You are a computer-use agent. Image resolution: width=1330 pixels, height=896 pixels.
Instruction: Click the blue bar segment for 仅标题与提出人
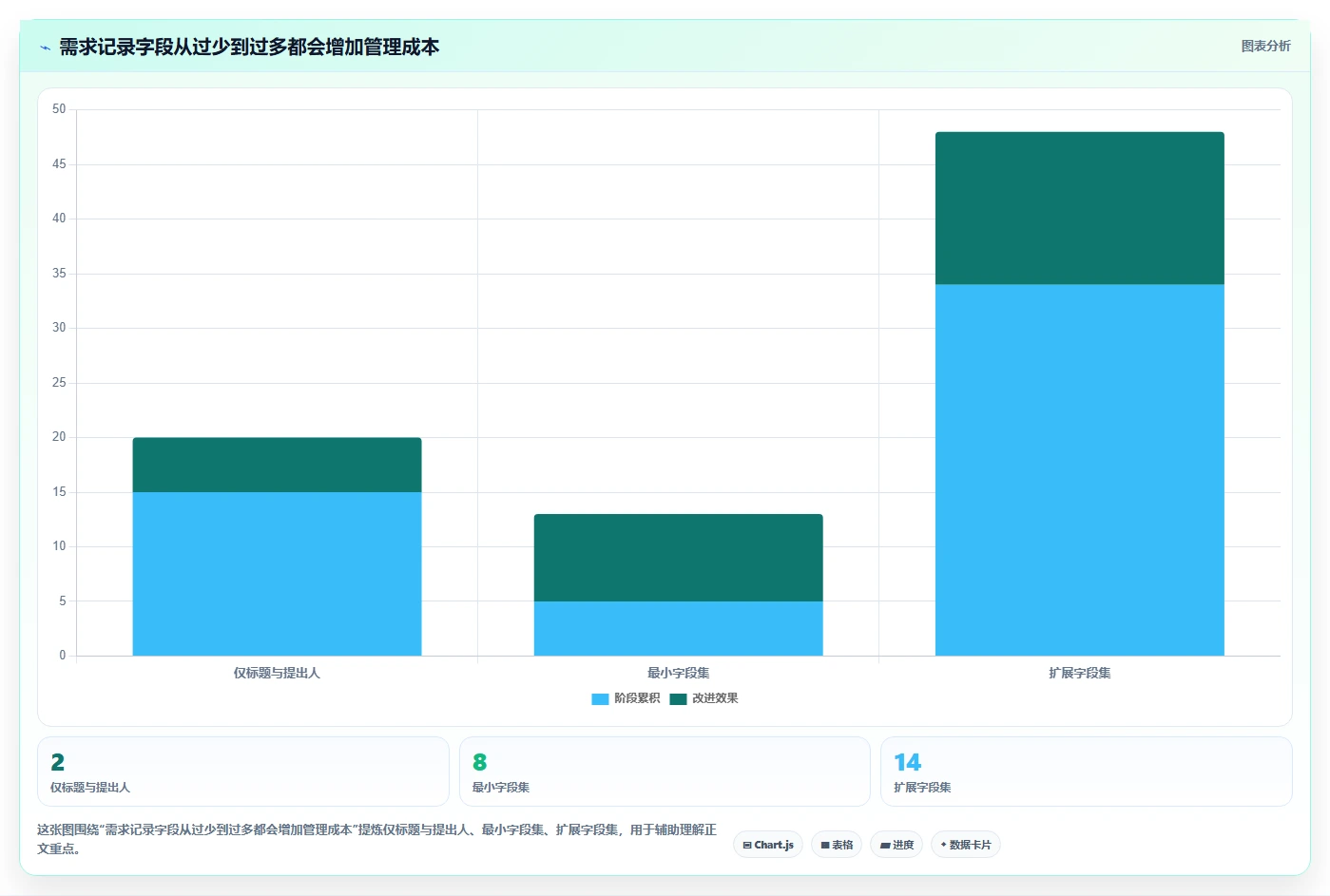pos(277,574)
